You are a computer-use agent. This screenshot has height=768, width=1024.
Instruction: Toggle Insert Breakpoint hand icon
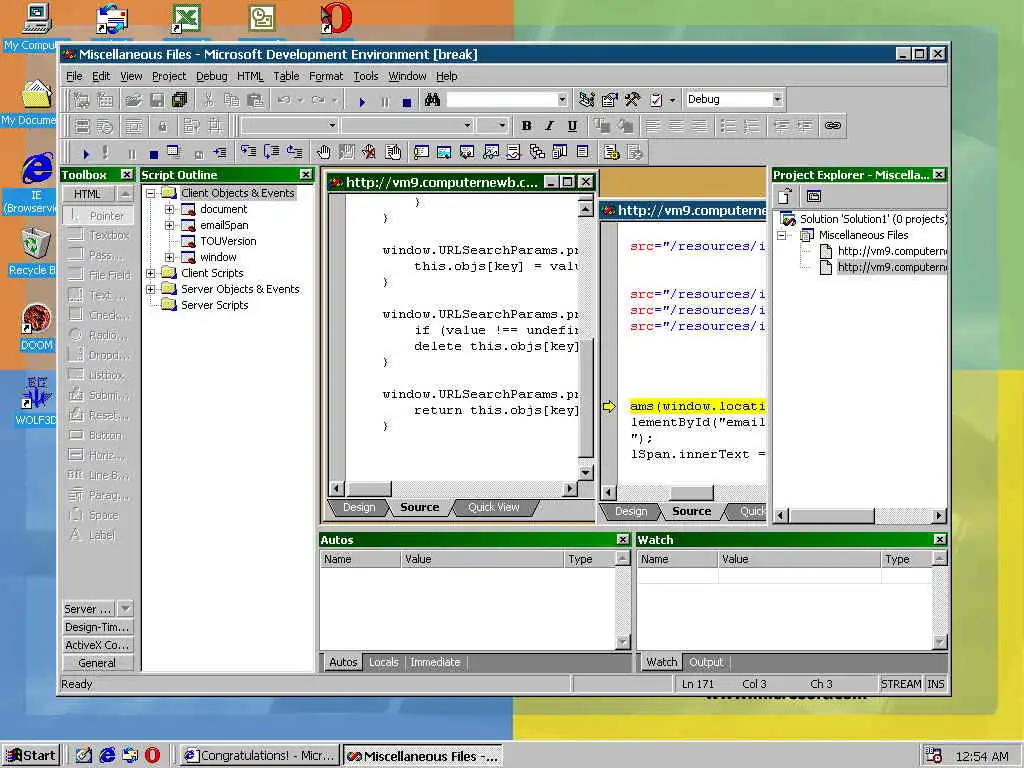click(x=323, y=152)
